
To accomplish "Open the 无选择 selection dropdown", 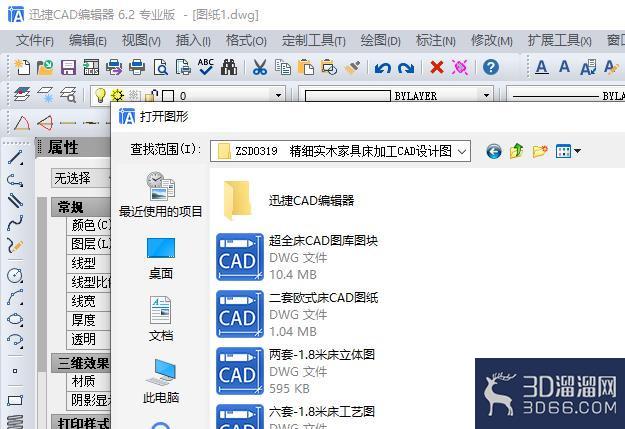I will 81,178.
